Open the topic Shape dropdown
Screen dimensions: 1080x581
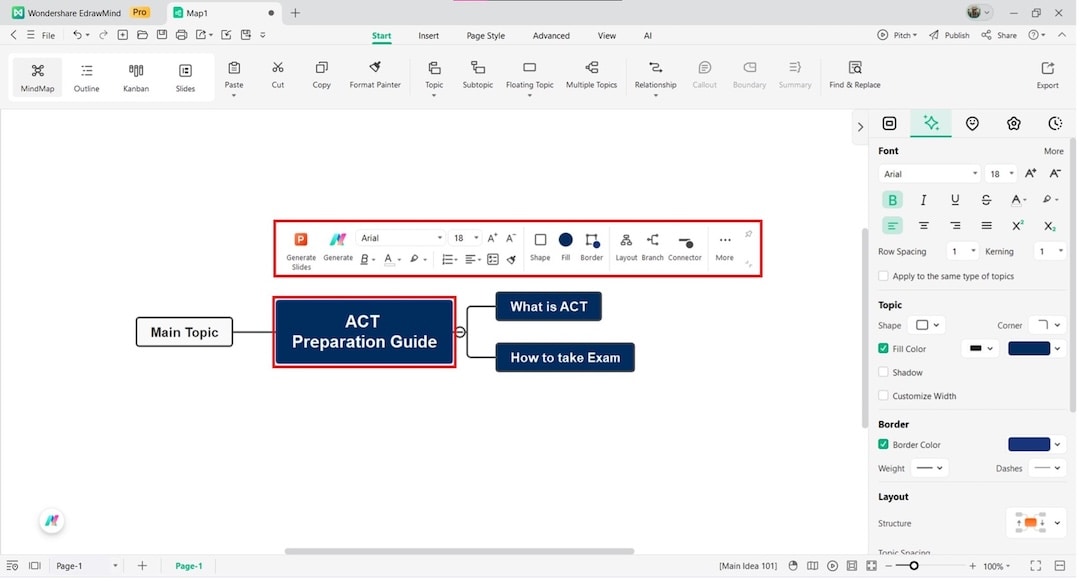click(x=928, y=325)
